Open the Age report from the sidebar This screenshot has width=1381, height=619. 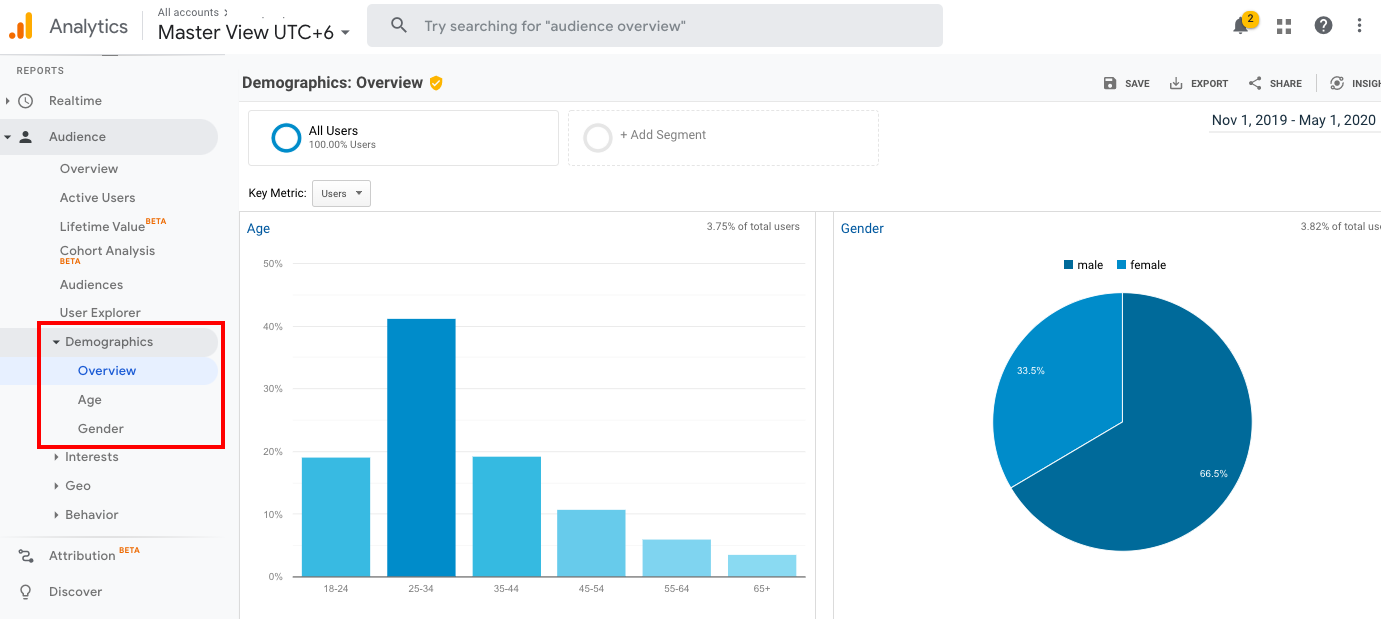coord(89,399)
